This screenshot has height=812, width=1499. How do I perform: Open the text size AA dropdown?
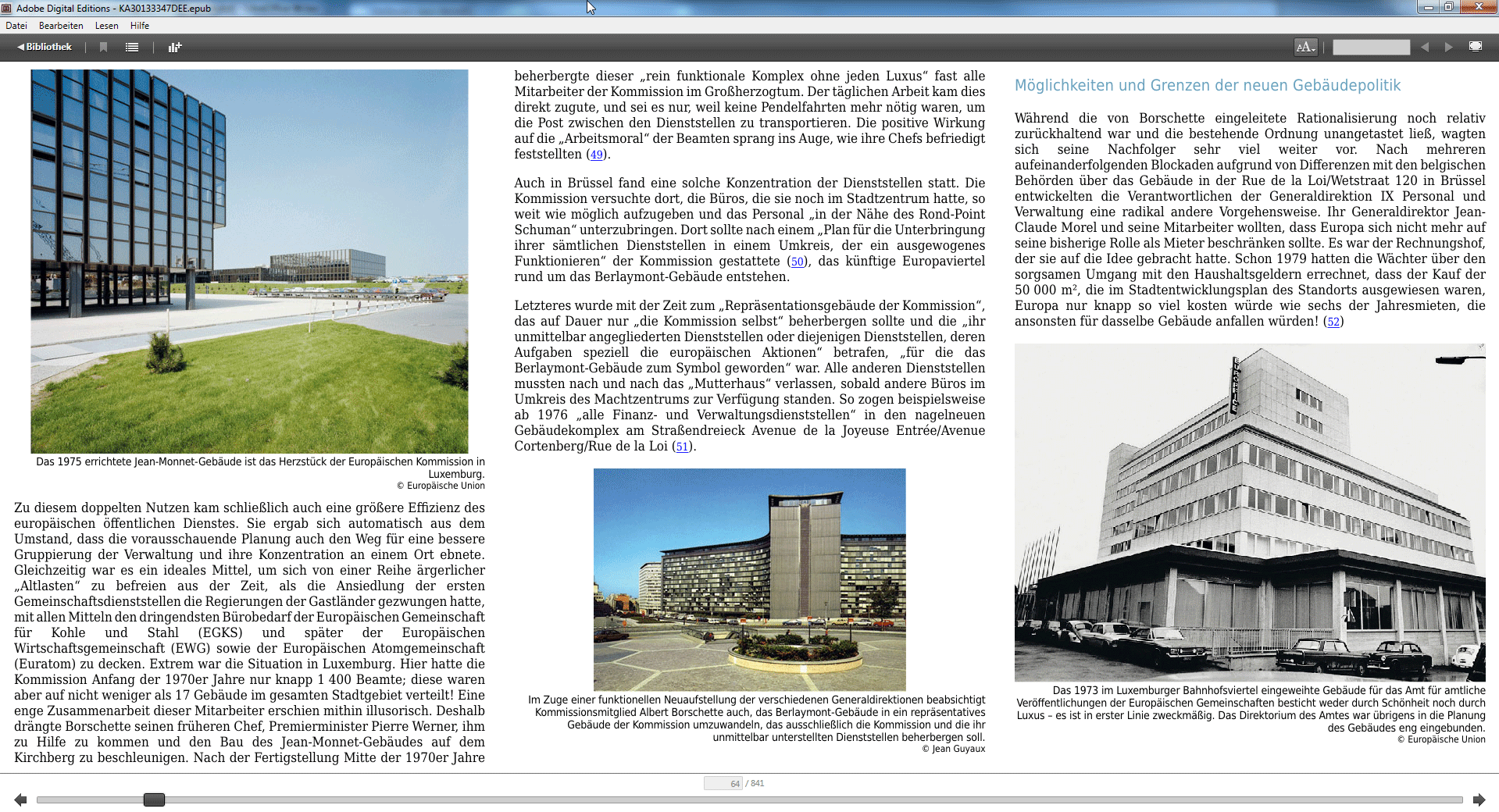pos(1305,47)
